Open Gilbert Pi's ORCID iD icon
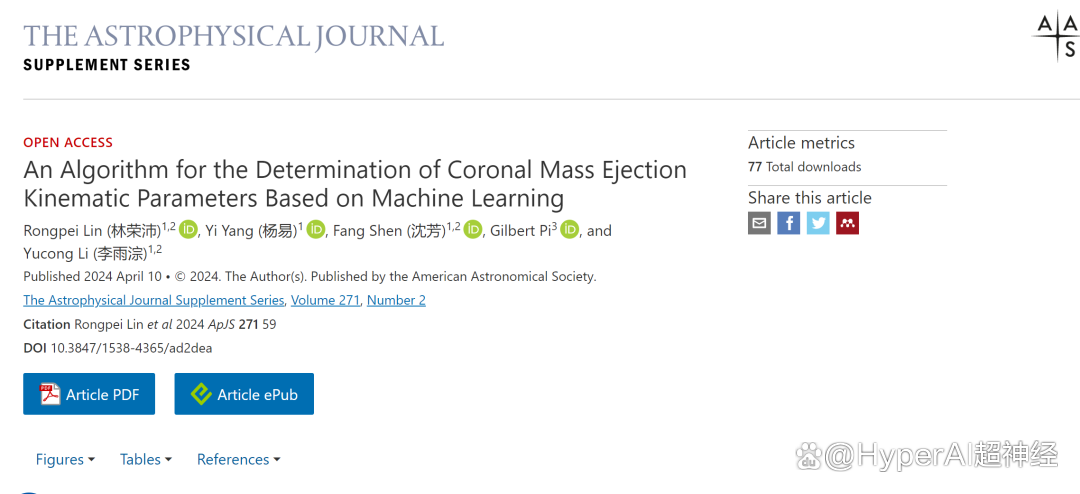The width and height of the screenshot is (1080, 494). pos(570,230)
